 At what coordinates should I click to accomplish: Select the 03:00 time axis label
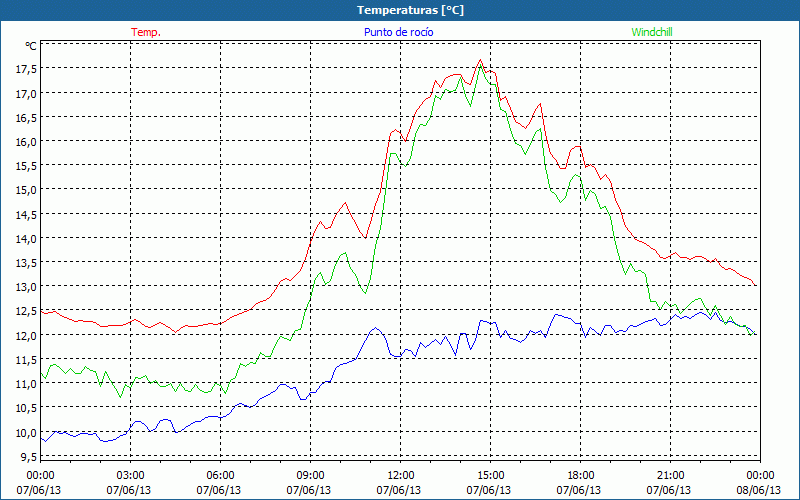tap(131, 475)
